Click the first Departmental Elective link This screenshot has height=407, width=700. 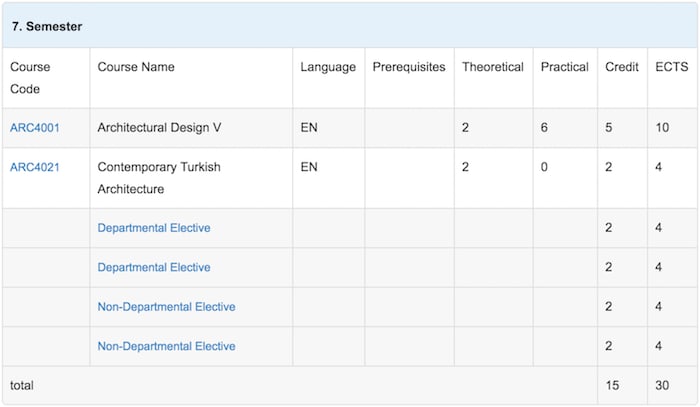(x=154, y=228)
